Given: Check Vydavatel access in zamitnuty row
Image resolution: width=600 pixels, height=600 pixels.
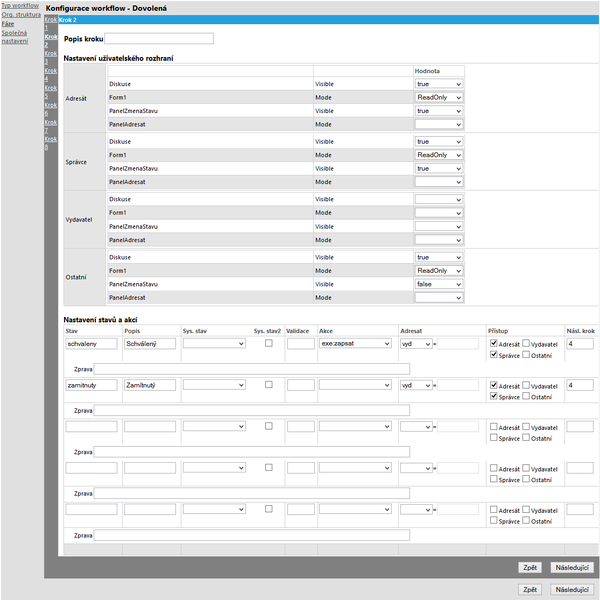Looking at the screenshot, I should 526,385.
